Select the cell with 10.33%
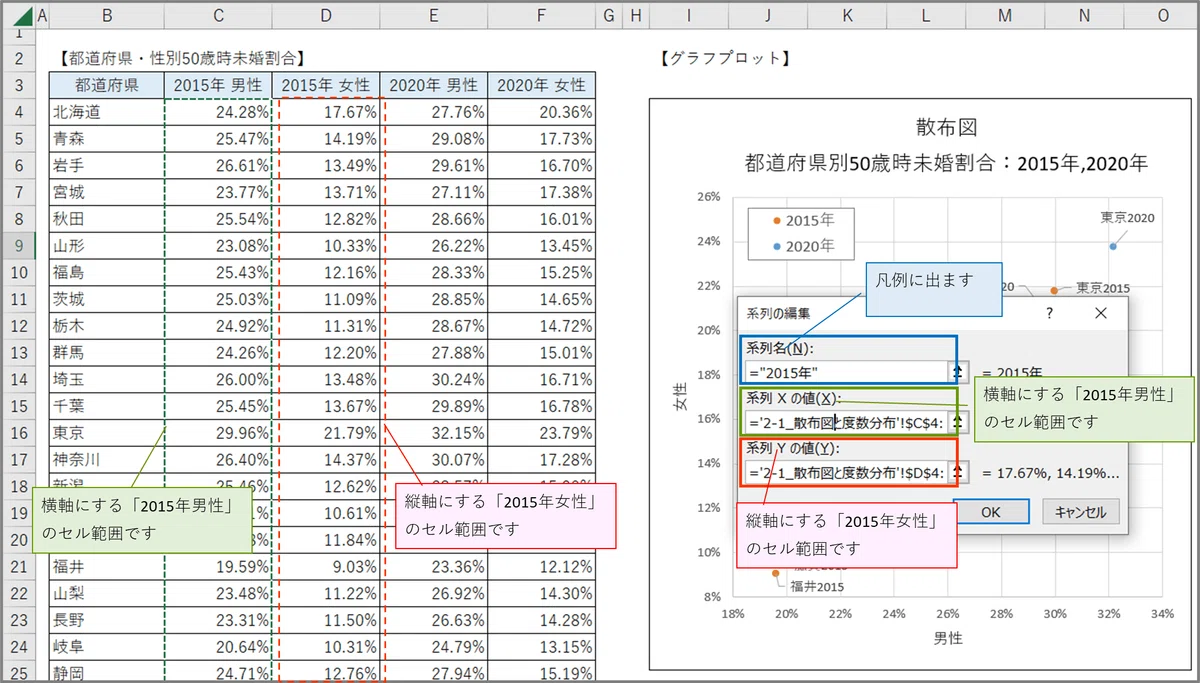 coord(325,244)
